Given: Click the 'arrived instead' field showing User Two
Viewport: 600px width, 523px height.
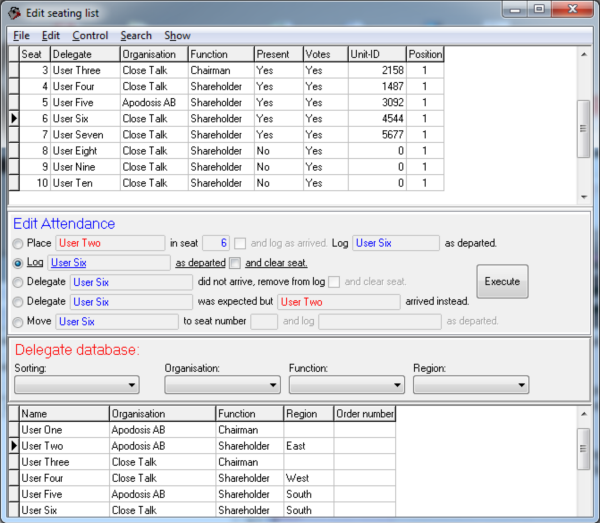Looking at the screenshot, I should pyautogui.click(x=339, y=302).
